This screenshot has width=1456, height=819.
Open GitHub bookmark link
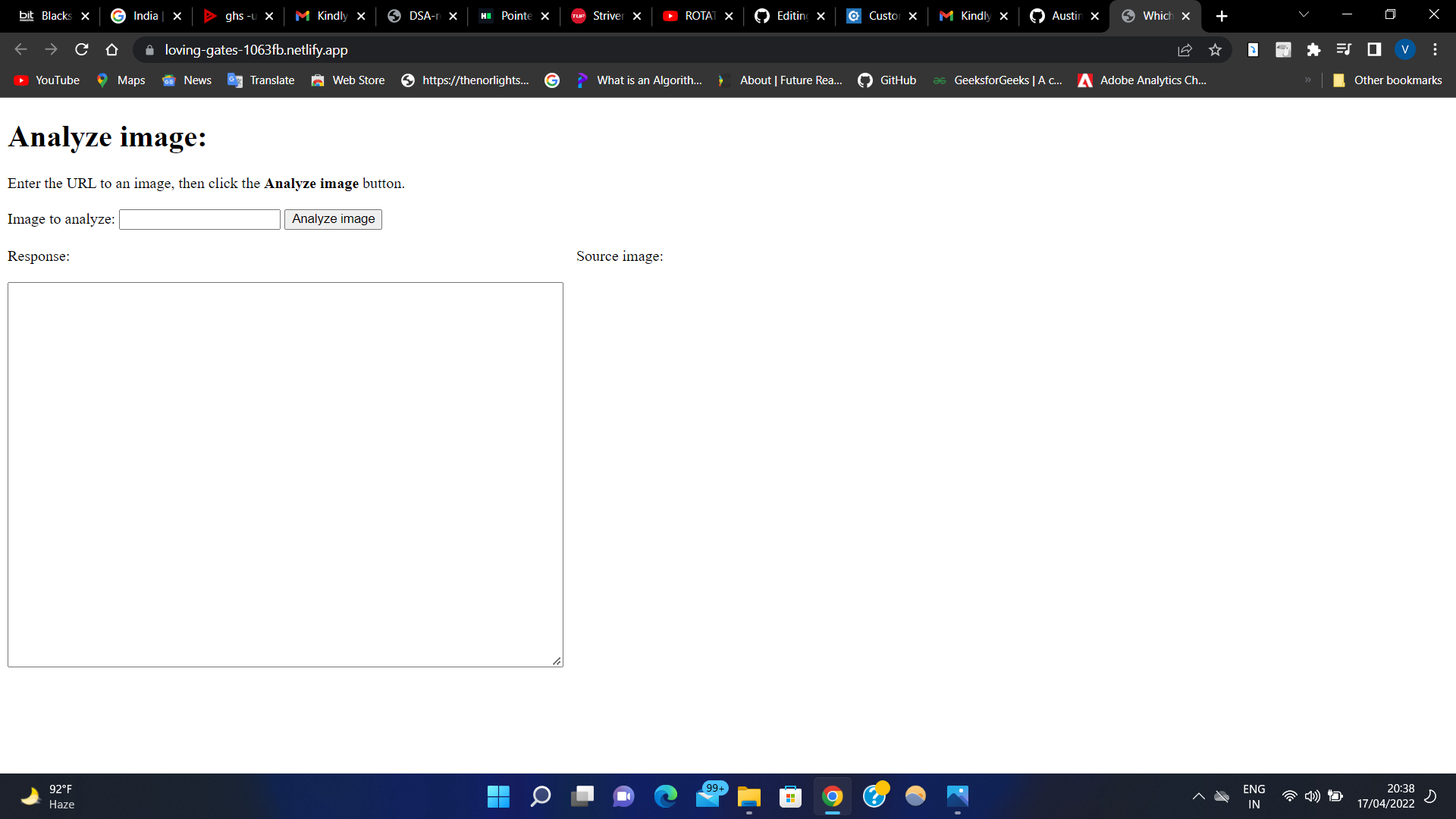pyautogui.click(x=887, y=80)
